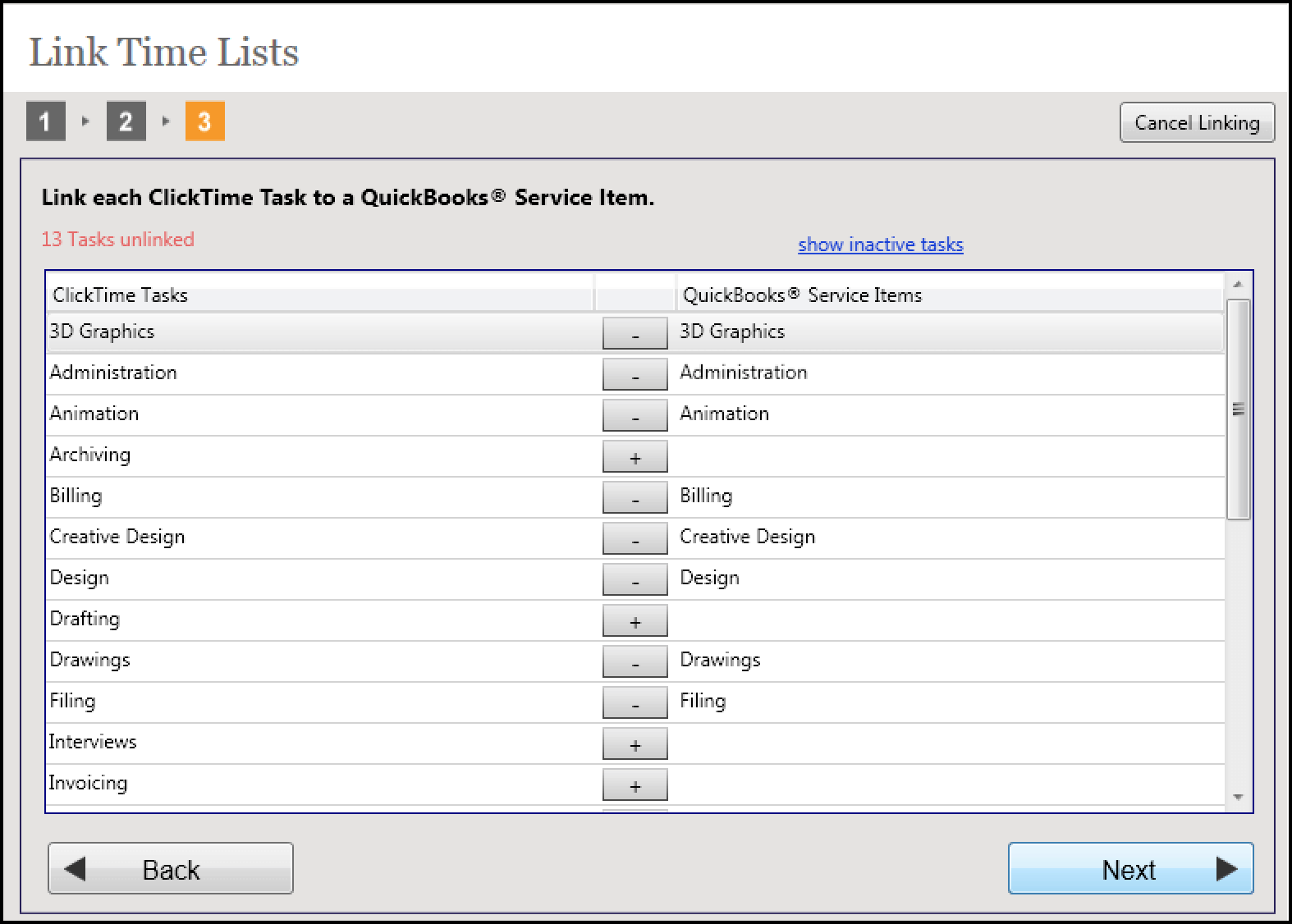
Task: Remove the Filing task link
Action: [635, 703]
